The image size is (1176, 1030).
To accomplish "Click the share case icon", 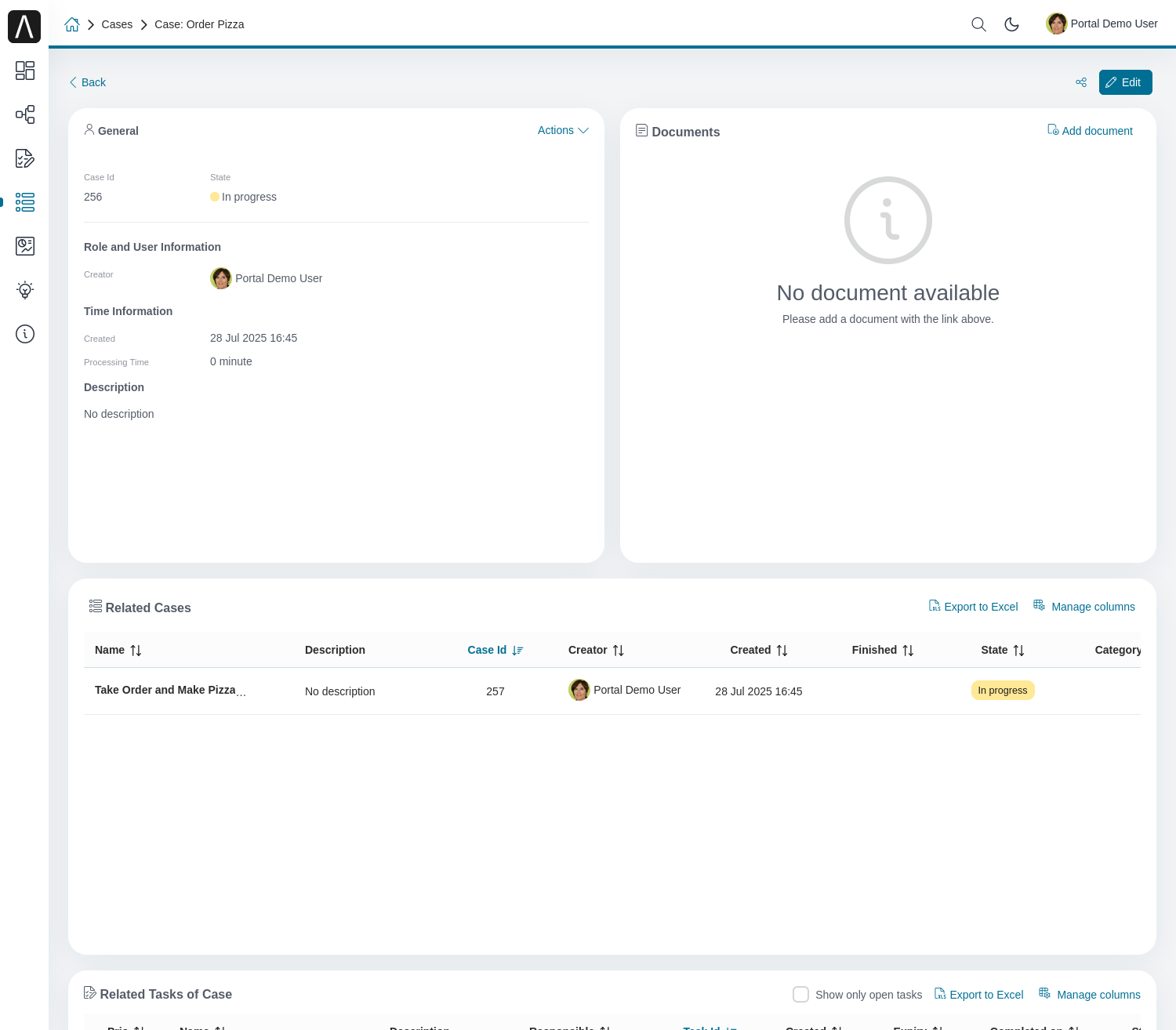I will click(x=1081, y=82).
